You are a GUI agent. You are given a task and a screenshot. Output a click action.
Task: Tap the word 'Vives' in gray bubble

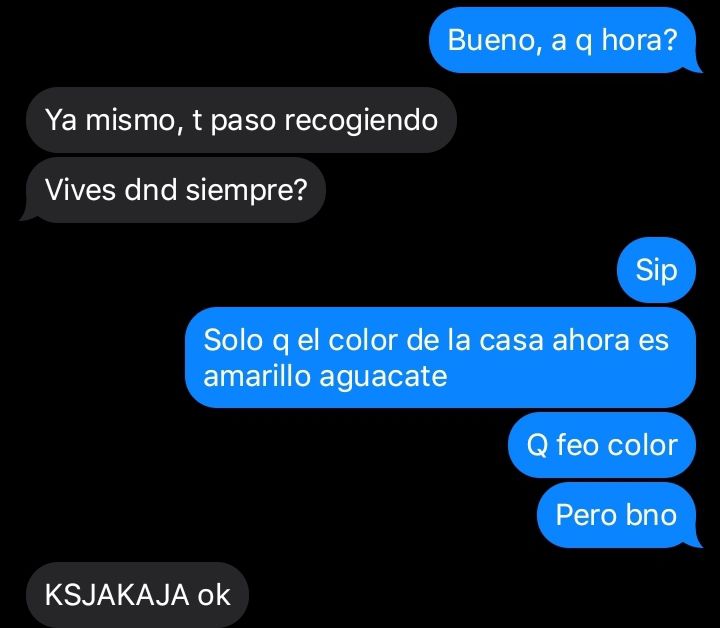click(x=80, y=190)
